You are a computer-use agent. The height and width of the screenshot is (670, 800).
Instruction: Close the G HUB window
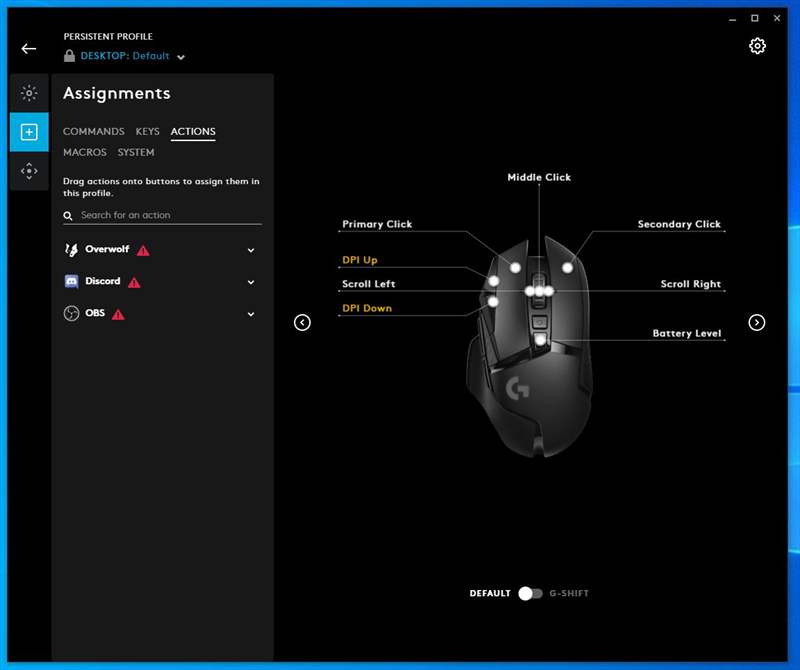coord(777,18)
